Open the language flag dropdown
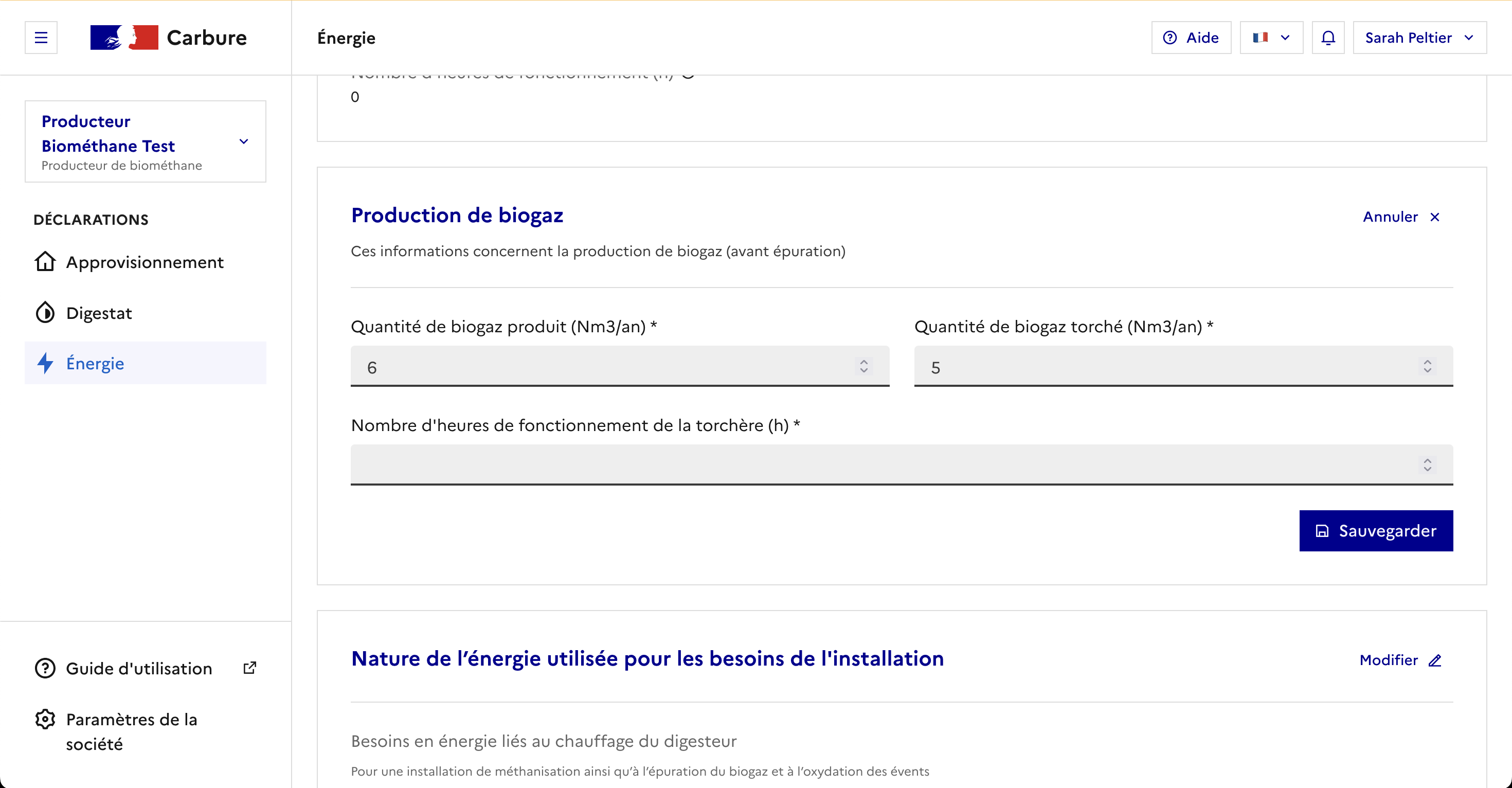Viewport: 1512px width, 788px height. pyautogui.click(x=1271, y=38)
